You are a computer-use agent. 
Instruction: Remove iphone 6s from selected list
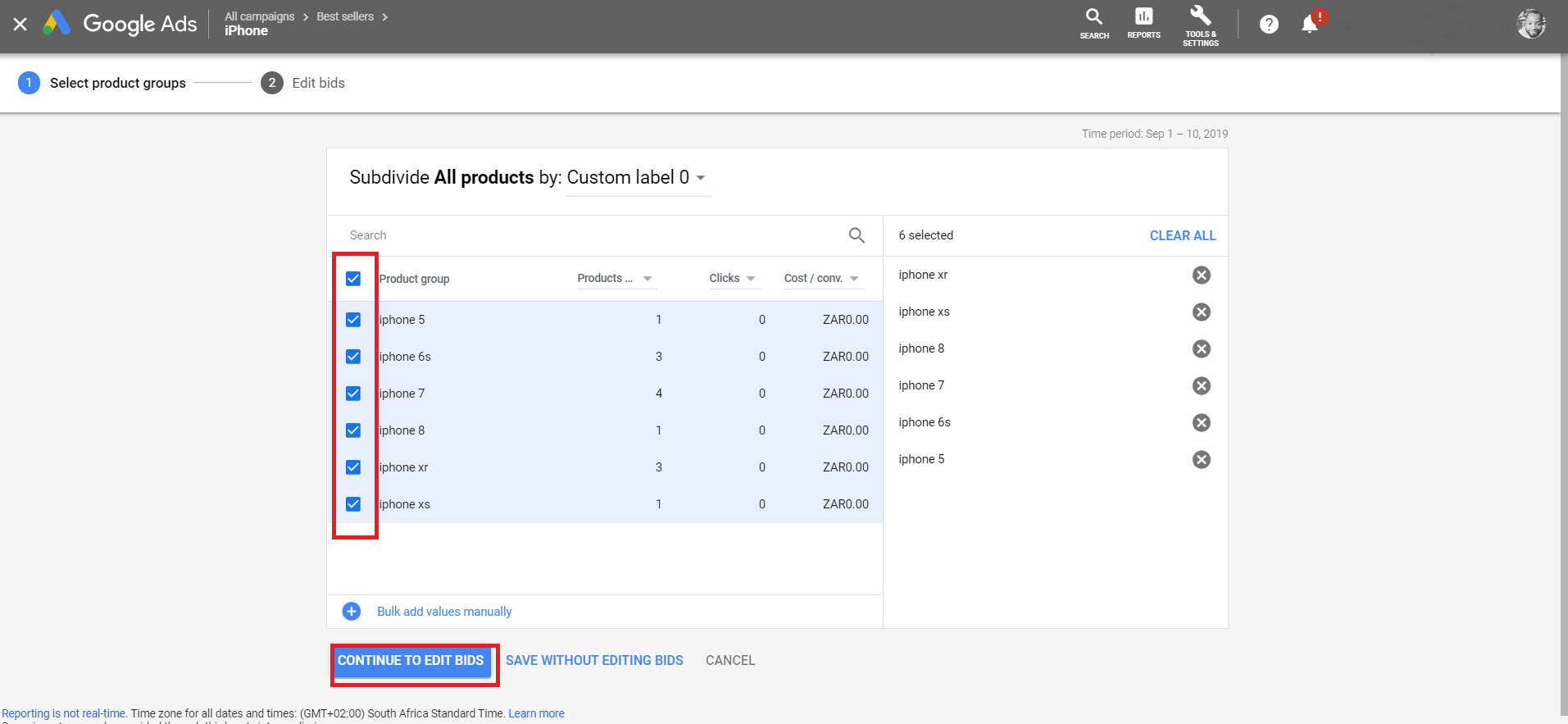(1202, 422)
